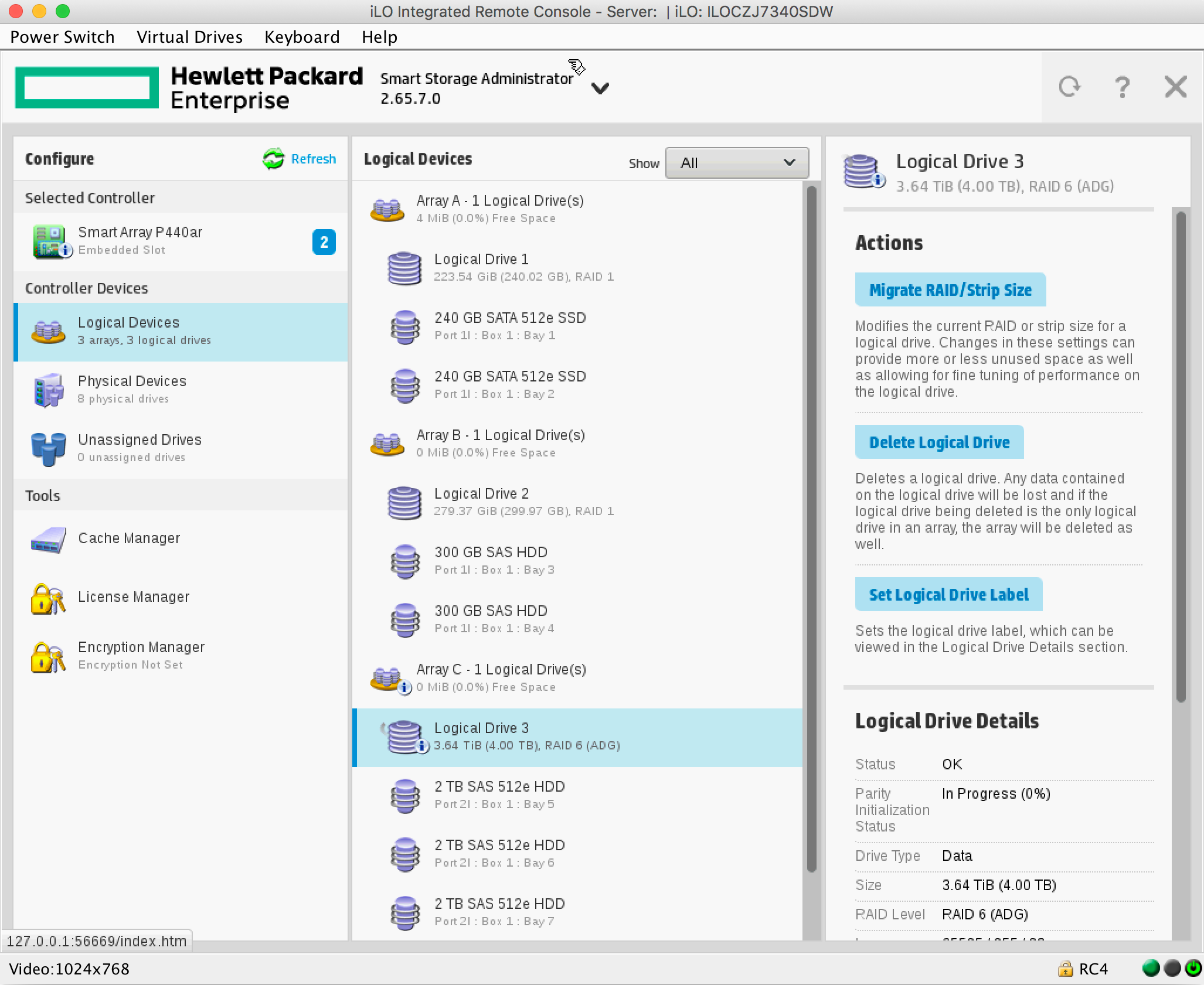Click the Delete Logical Drive button

point(939,442)
